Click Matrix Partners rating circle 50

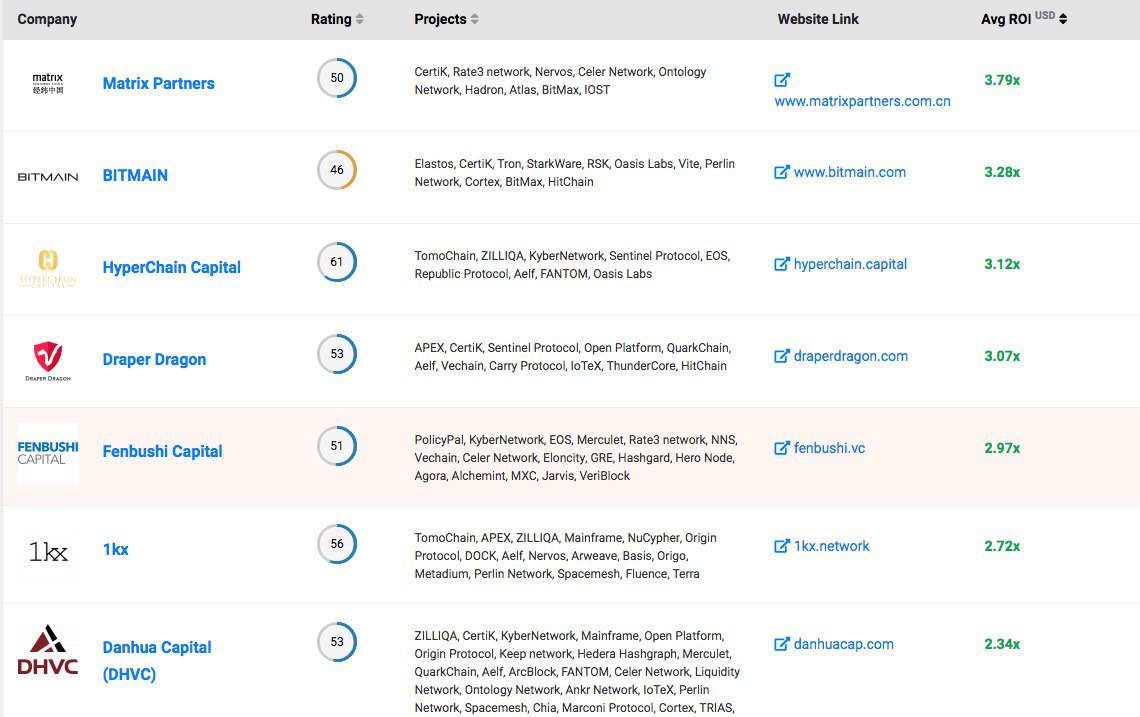click(x=337, y=78)
